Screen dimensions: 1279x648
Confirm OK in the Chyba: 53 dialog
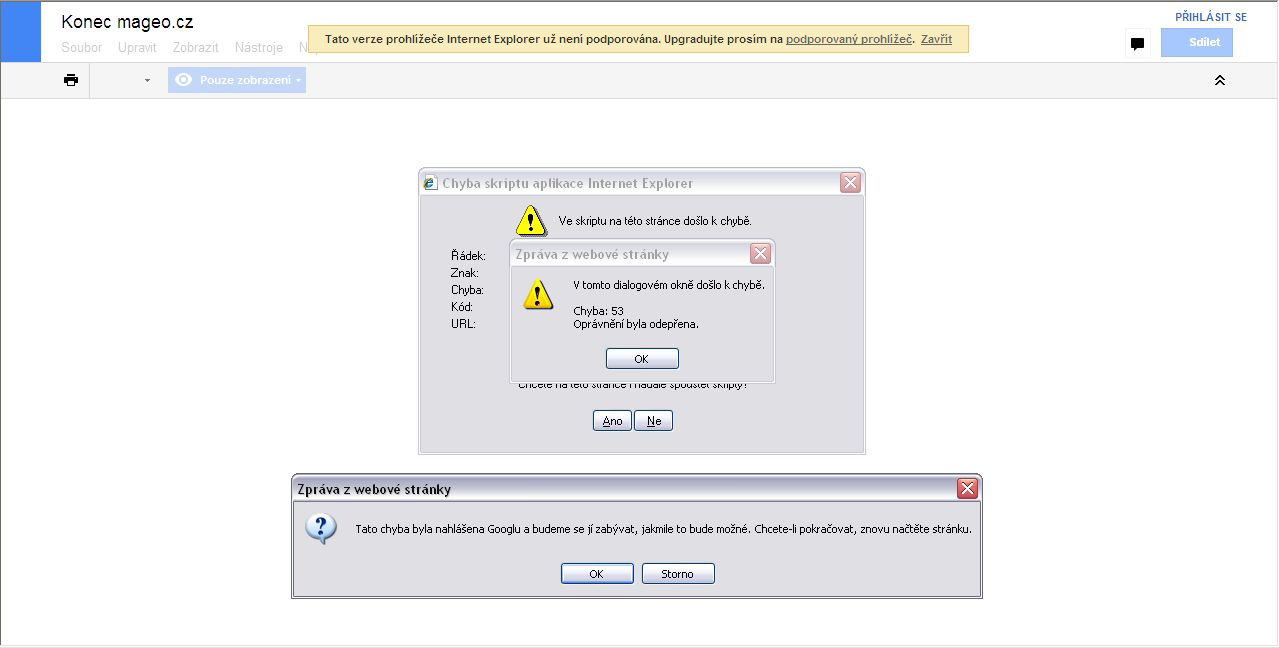(642, 358)
